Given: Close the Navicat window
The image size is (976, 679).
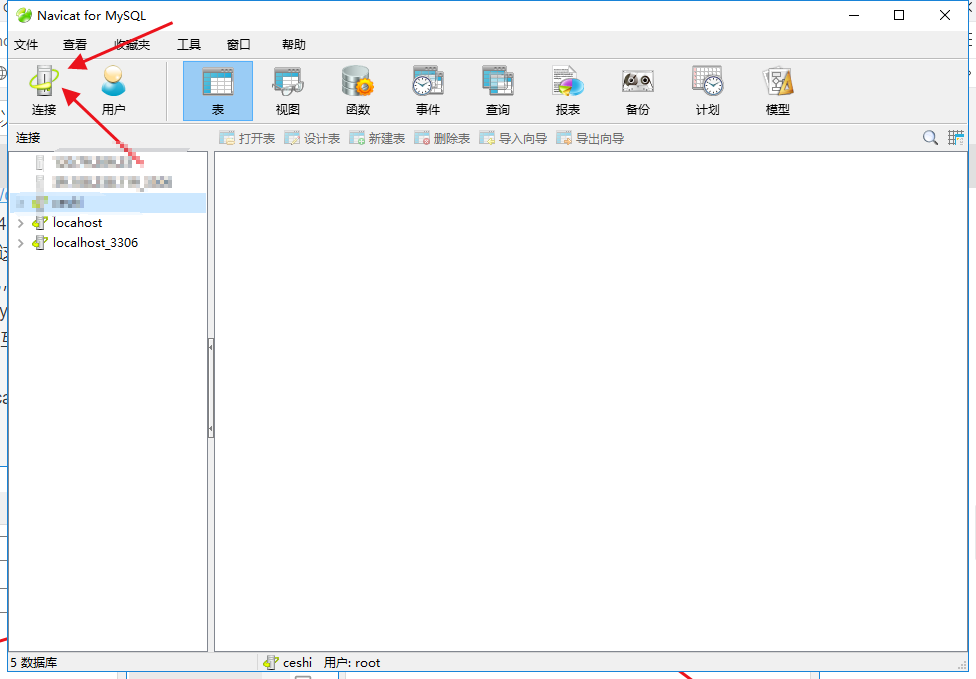Looking at the screenshot, I should (x=945, y=15).
